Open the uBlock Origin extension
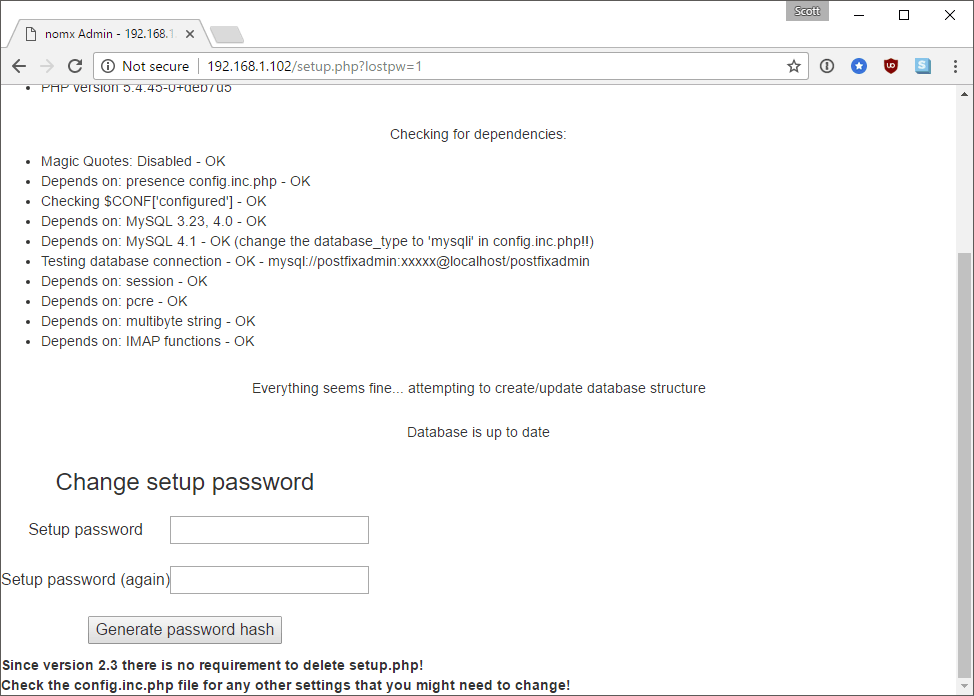This screenshot has height=696, width=974. [890, 66]
